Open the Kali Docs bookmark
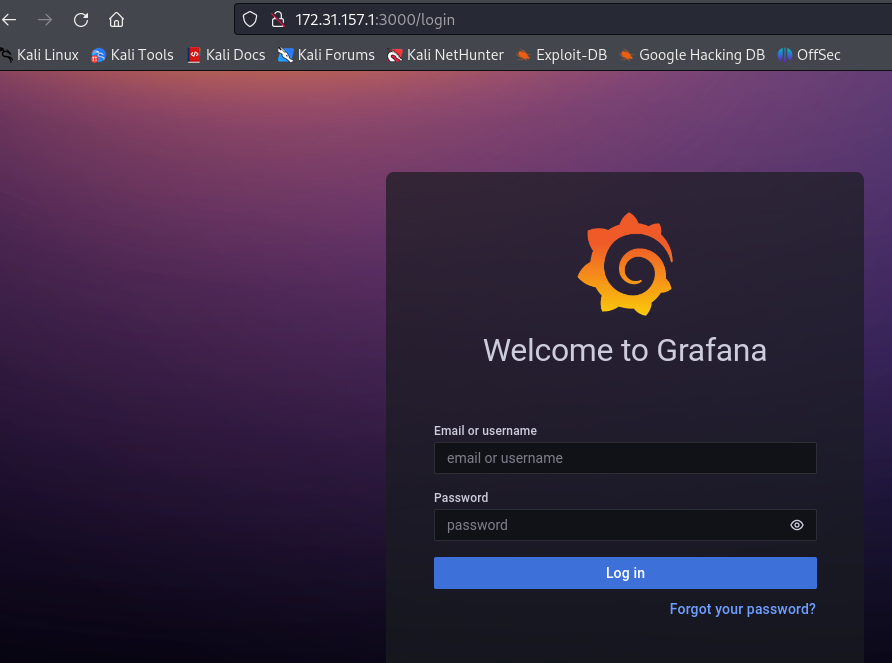Screen dimensions: 892x663 point(226,55)
